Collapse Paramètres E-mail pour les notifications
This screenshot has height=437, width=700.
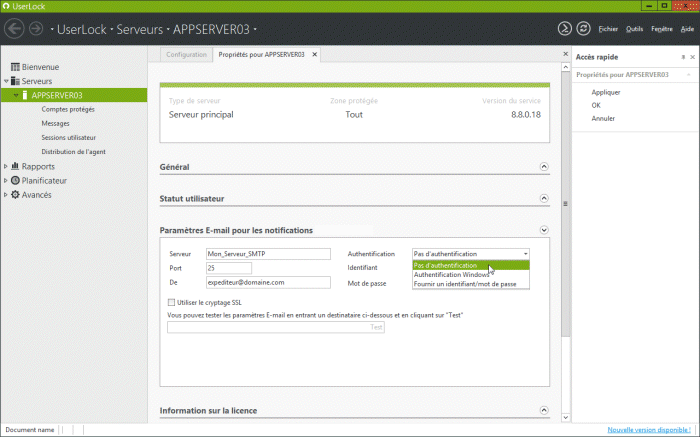coord(544,230)
